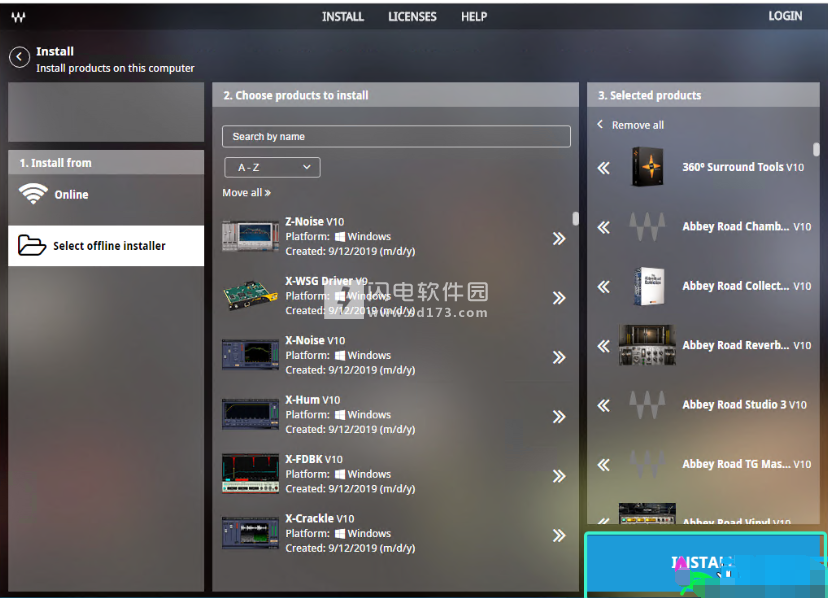Remove Abbey Road TG Mas... with left arrows

pos(604,465)
